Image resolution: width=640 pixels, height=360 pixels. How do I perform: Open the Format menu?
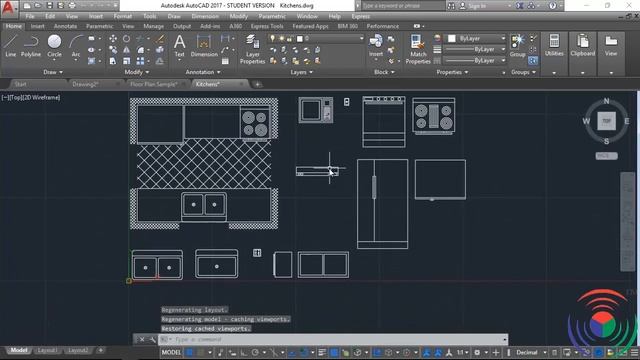click(122, 16)
